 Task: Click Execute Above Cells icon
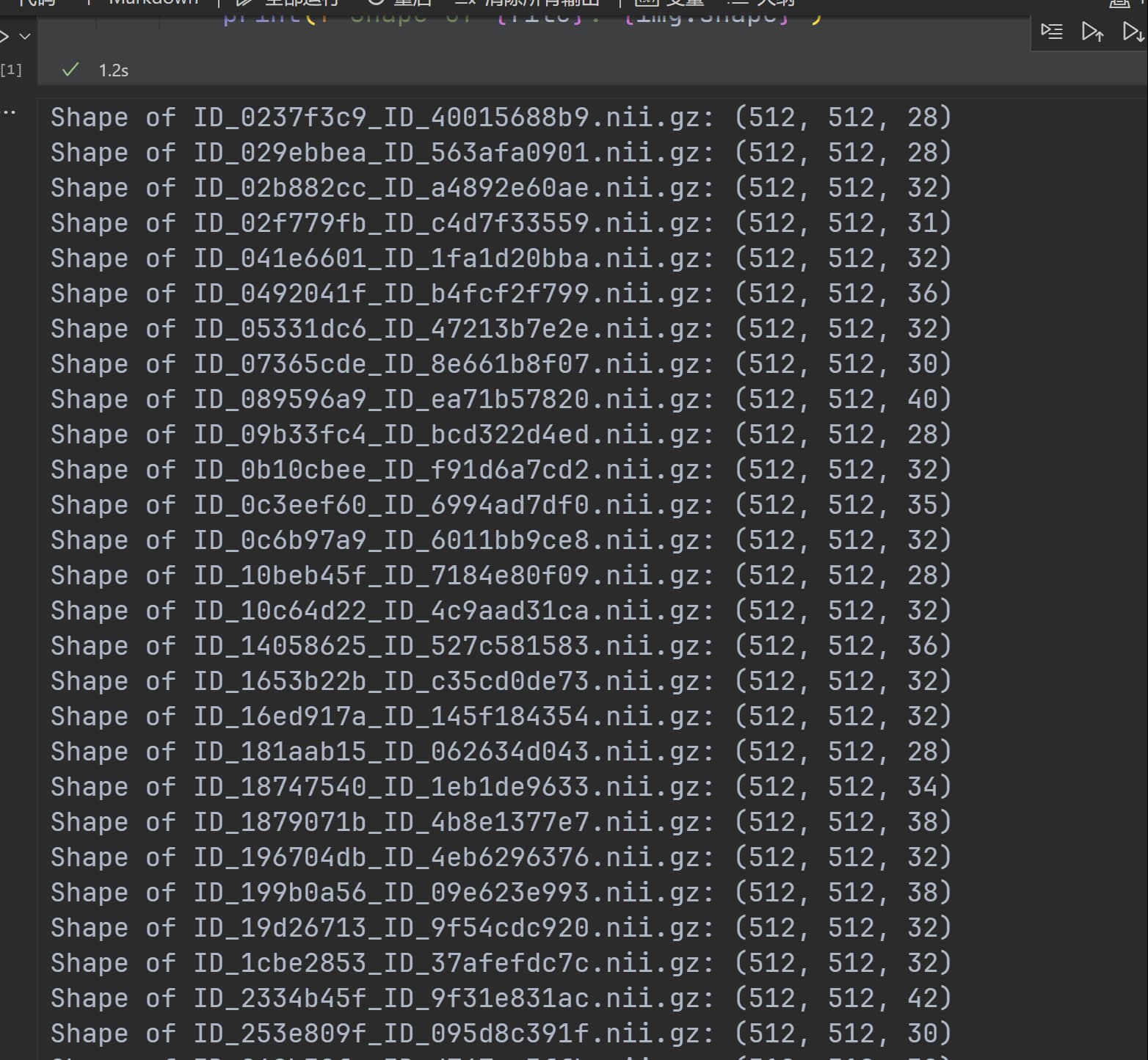tap(1092, 32)
